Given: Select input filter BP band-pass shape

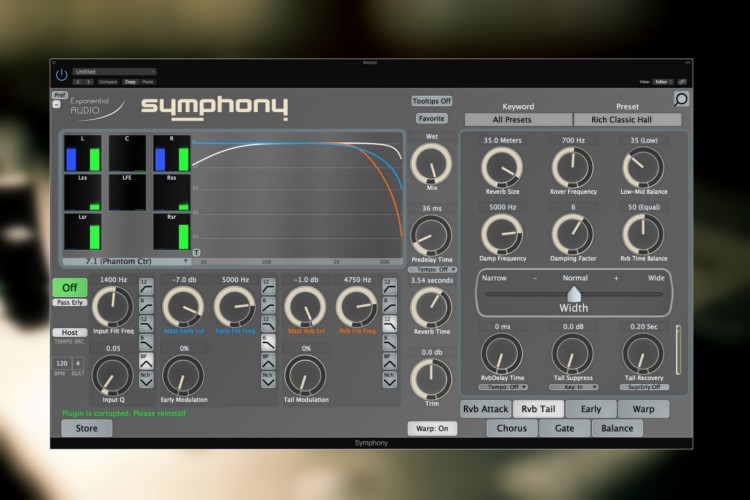Looking at the screenshot, I should (146, 361).
